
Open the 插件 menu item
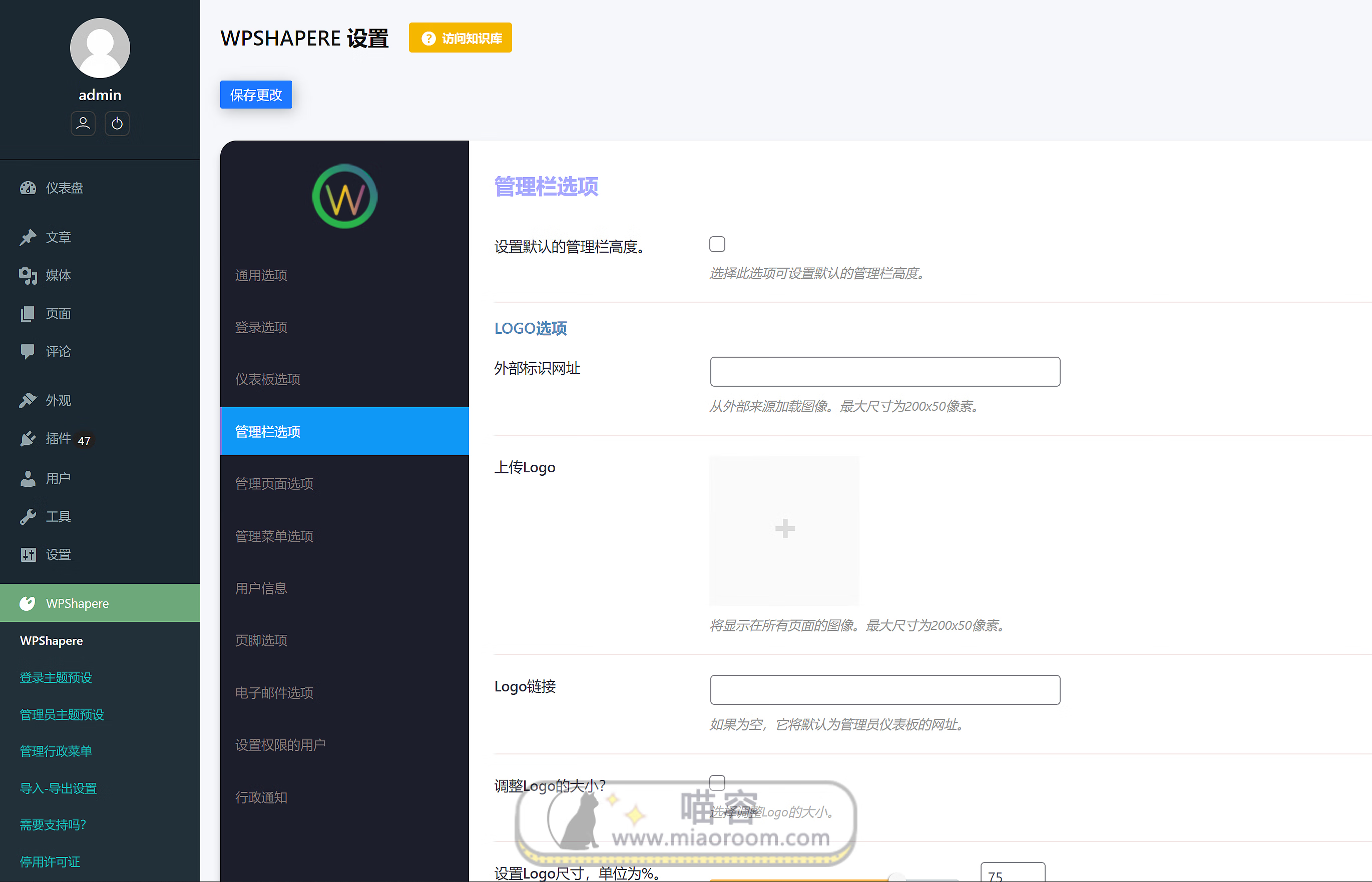tap(100, 439)
